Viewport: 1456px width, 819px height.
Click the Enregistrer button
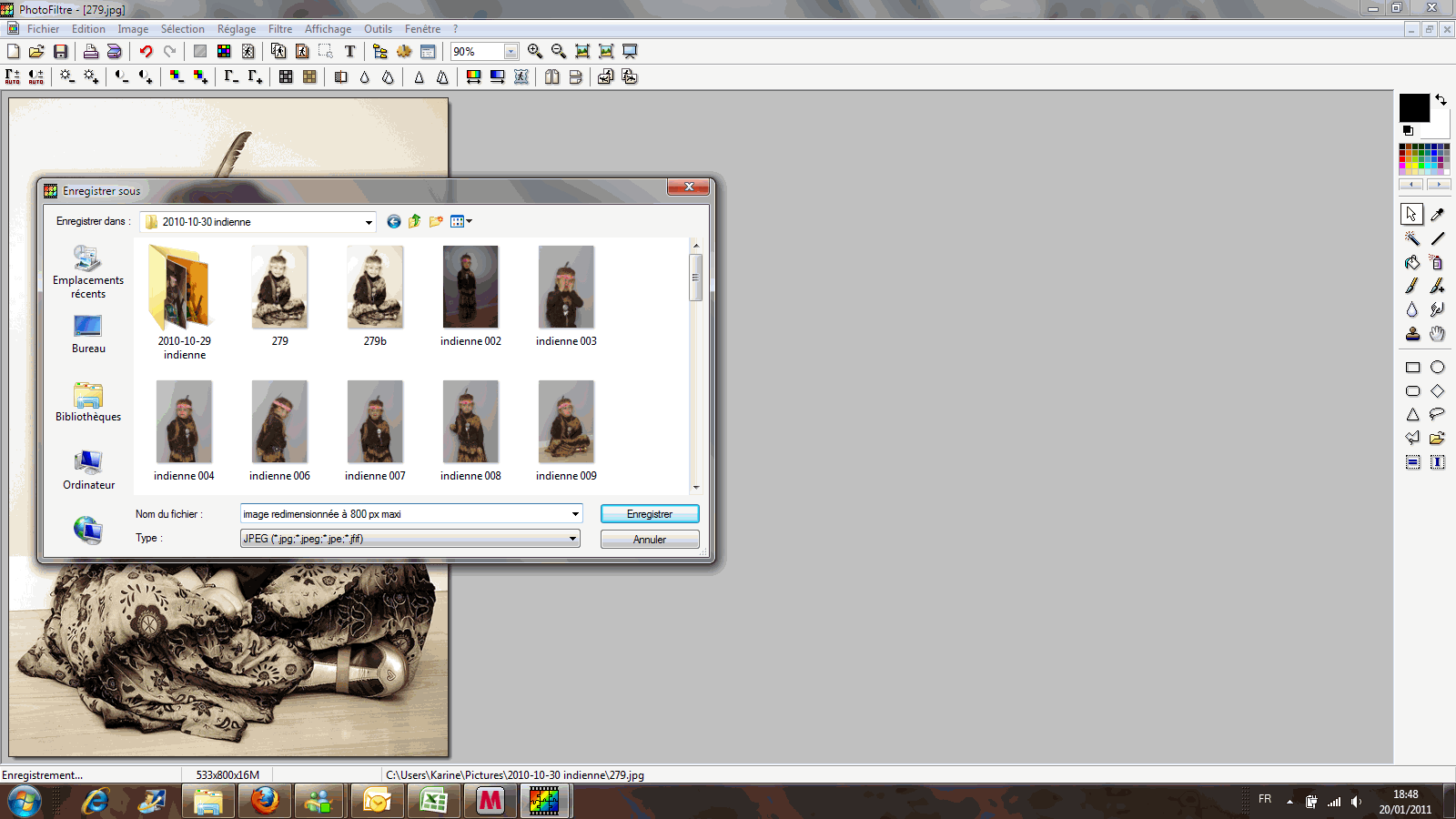coord(650,514)
